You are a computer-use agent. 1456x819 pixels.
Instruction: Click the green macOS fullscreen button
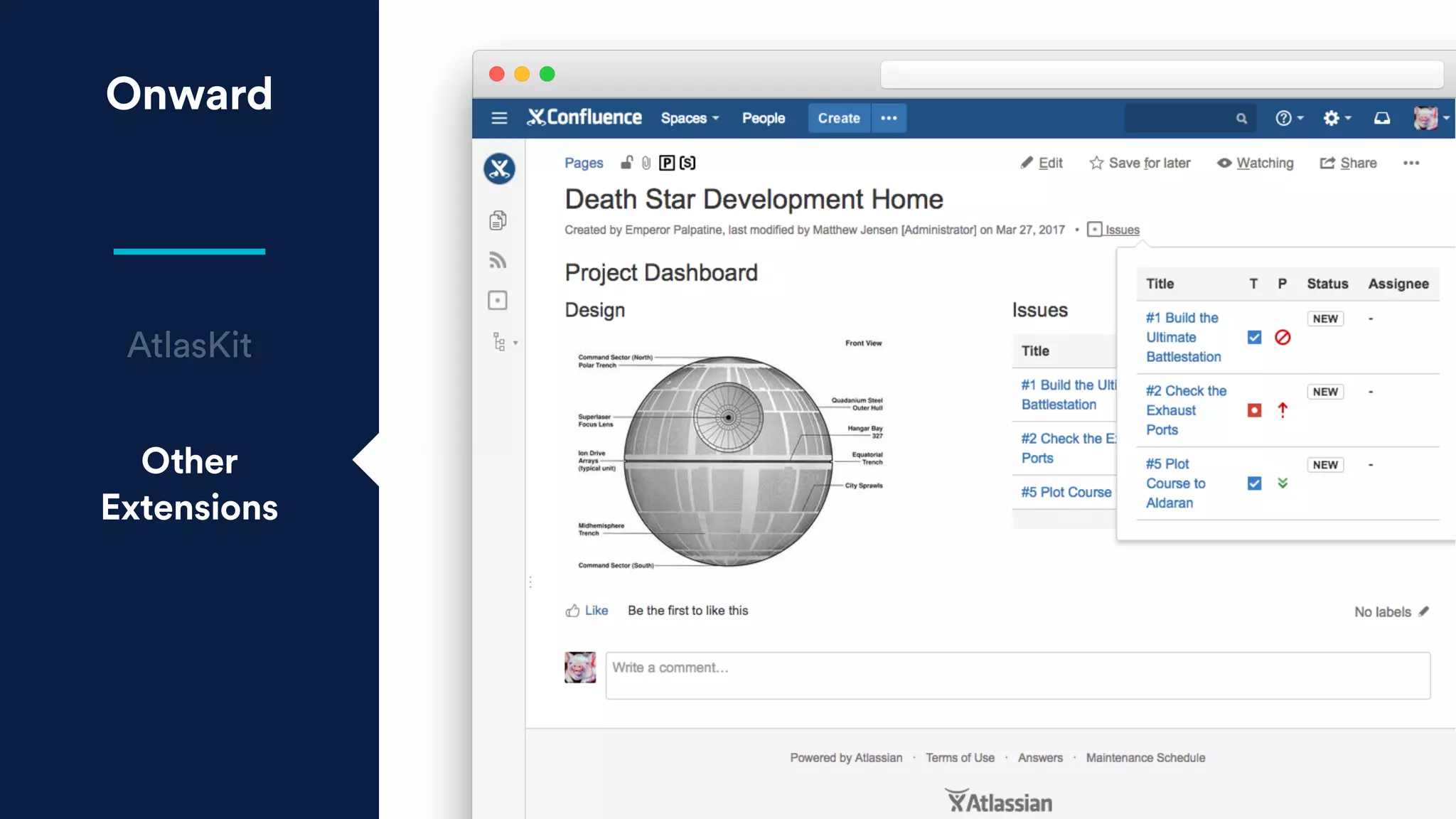(x=547, y=74)
